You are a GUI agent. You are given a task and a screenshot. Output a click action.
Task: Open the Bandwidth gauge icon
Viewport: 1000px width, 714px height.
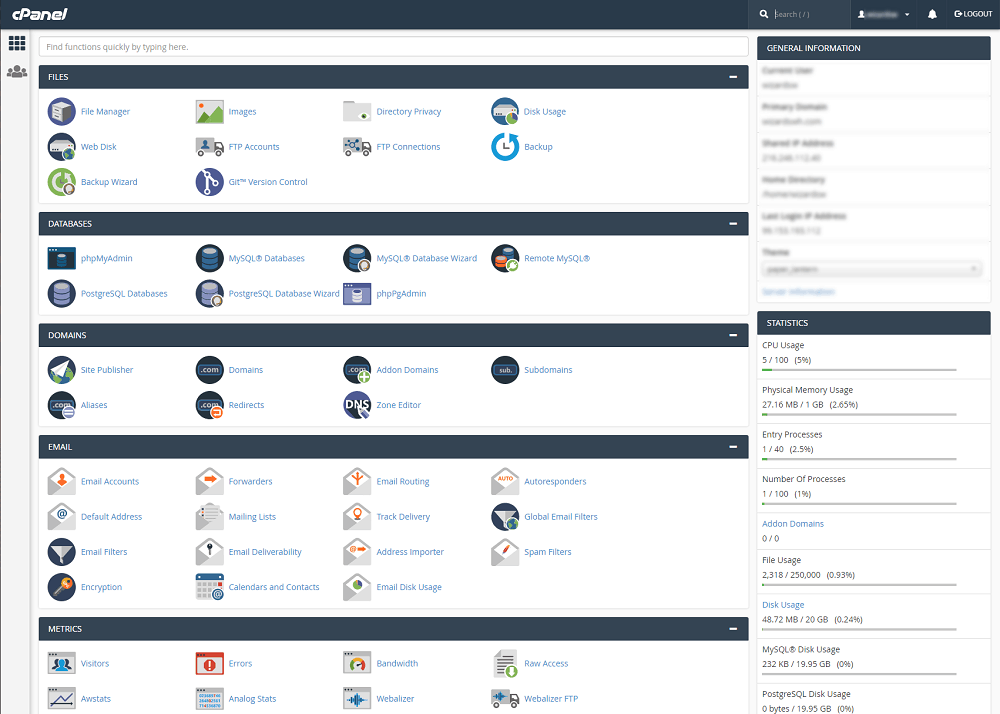(x=357, y=664)
